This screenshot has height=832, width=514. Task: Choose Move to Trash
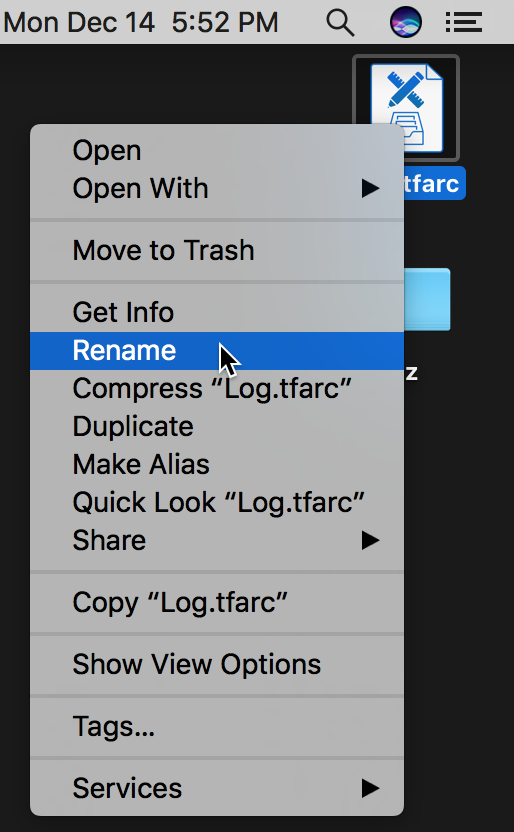point(217,250)
